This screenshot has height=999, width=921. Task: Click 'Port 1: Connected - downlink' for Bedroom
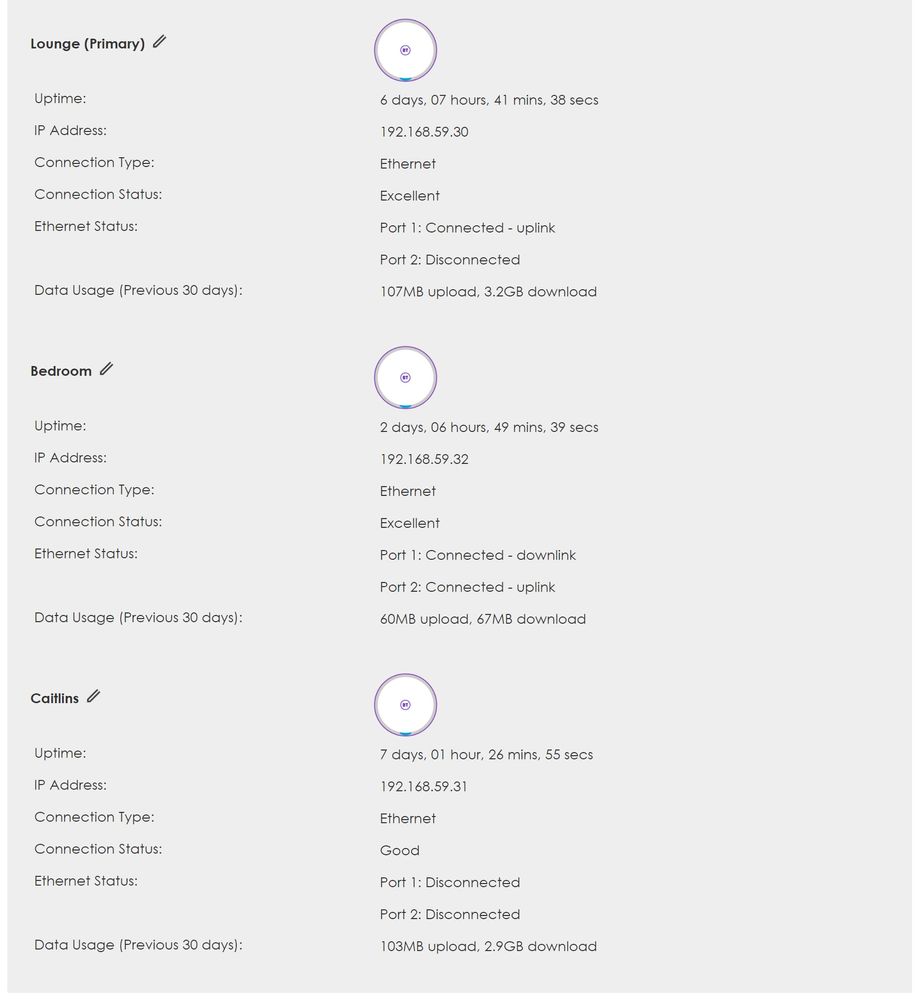[477, 555]
